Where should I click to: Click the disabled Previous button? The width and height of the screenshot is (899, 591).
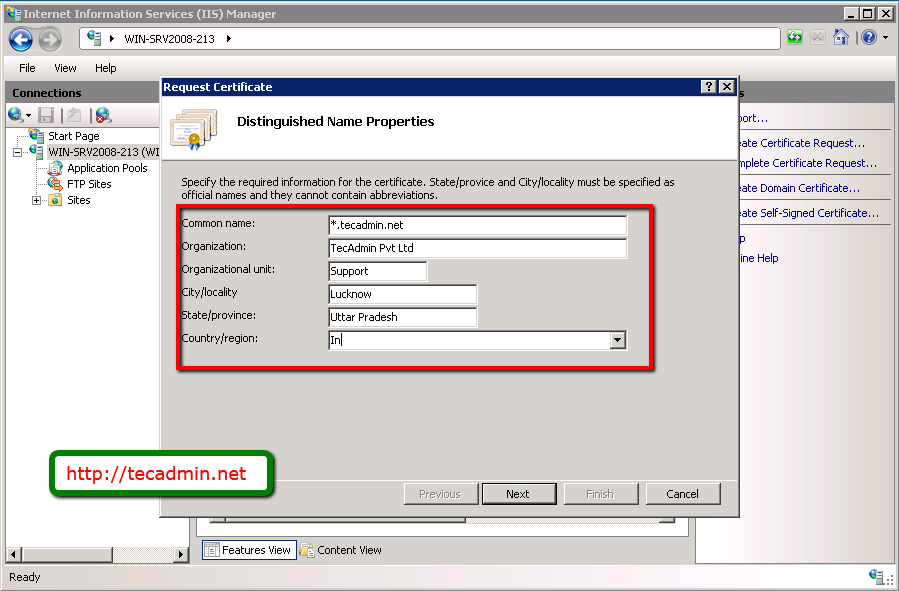click(x=440, y=494)
